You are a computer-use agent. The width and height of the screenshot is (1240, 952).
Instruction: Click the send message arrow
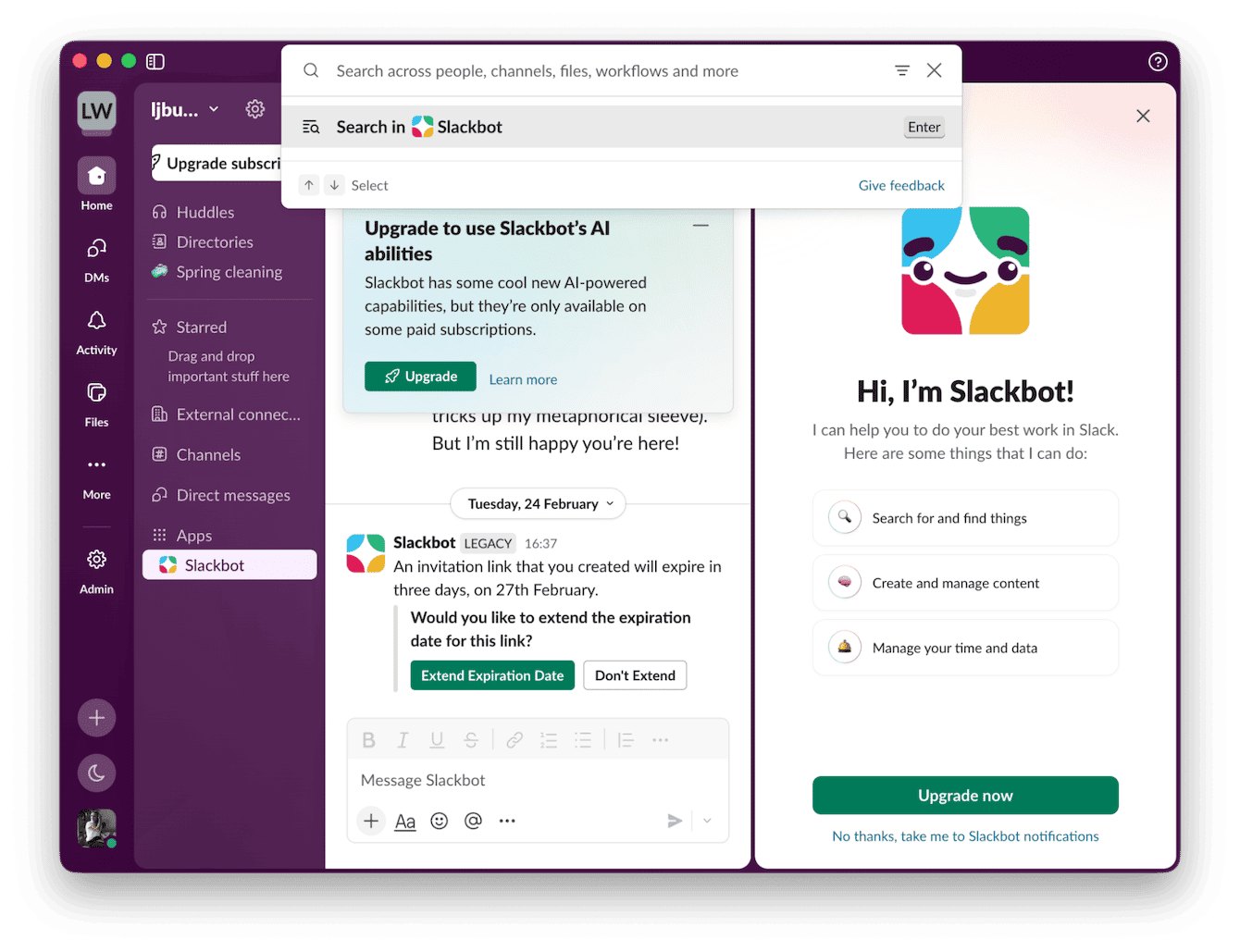[676, 821]
